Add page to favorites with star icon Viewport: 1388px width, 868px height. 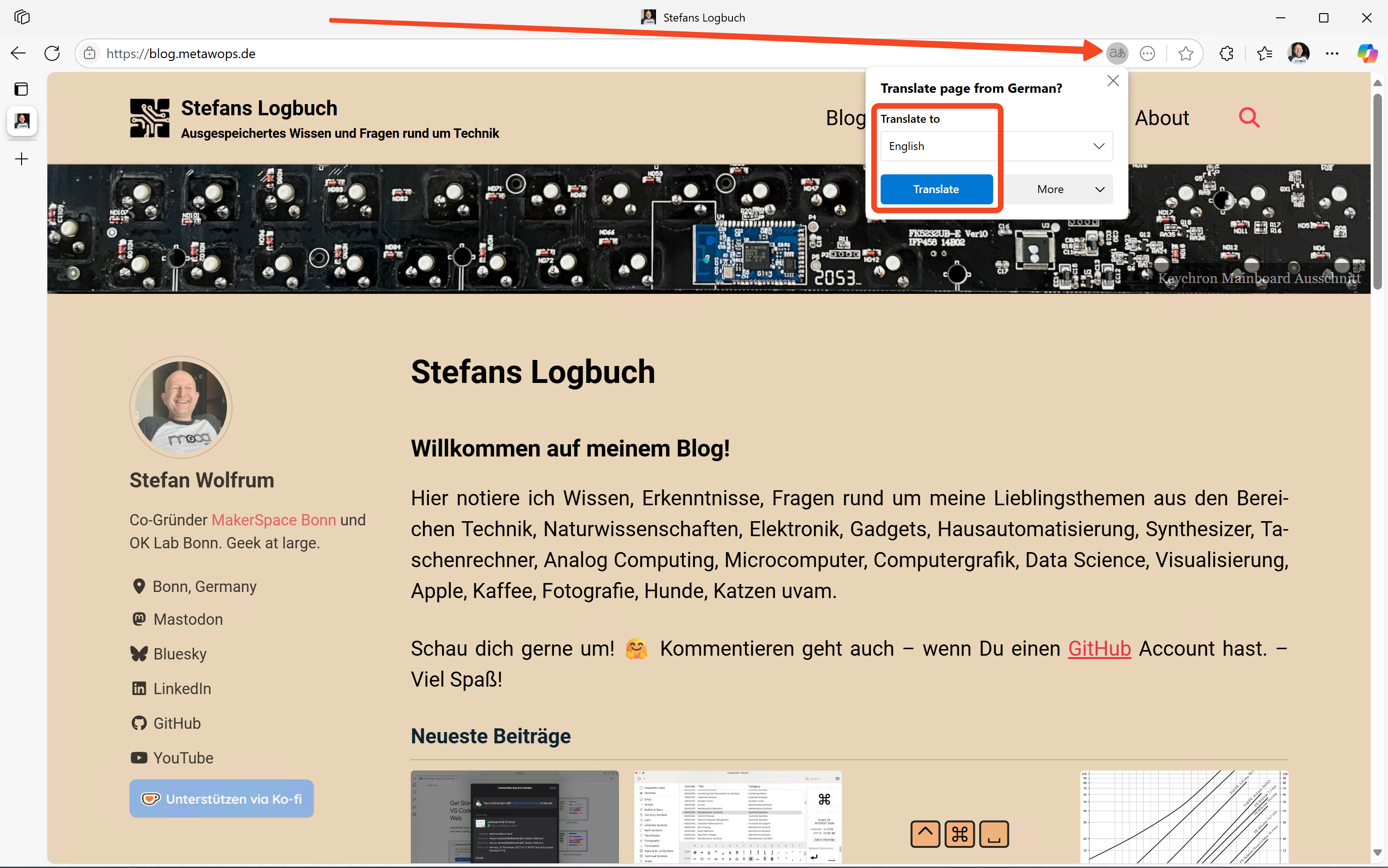(1185, 53)
